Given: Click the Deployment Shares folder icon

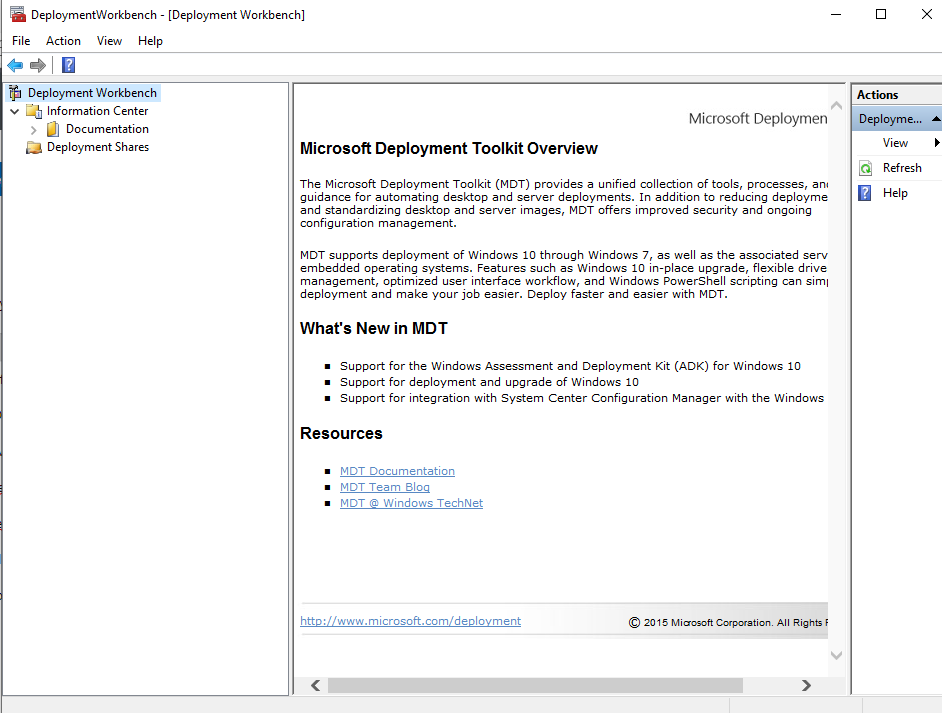Looking at the screenshot, I should click(34, 147).
